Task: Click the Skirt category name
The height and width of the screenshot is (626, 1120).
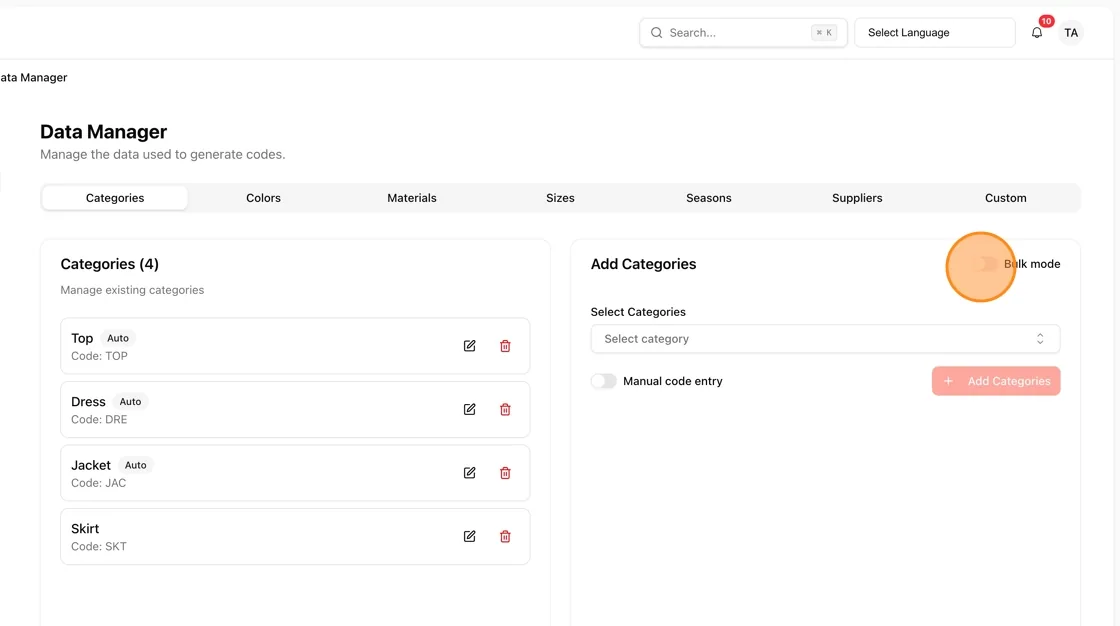Action: tap(85, 529)
